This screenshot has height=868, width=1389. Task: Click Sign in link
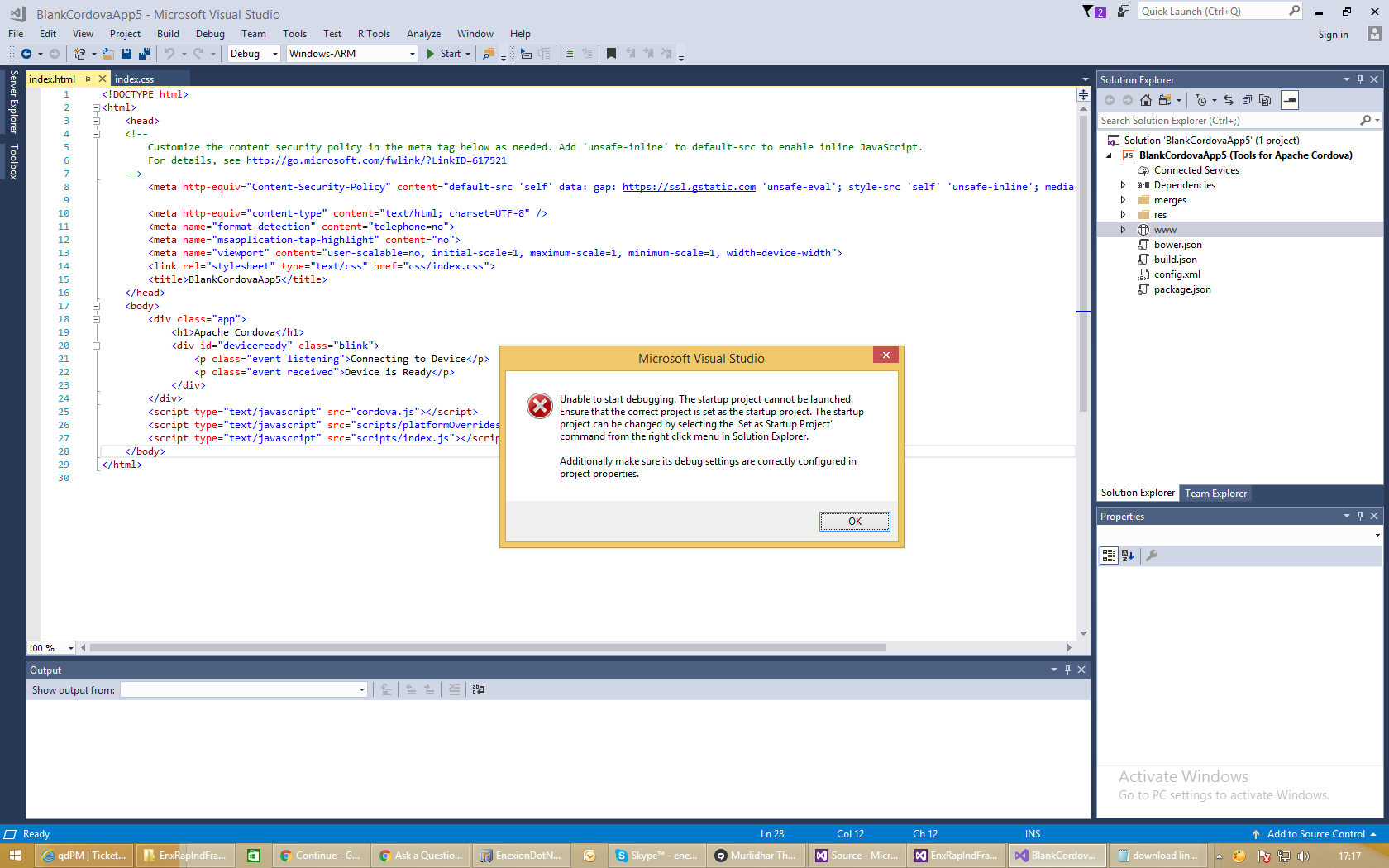point(1333,35)
